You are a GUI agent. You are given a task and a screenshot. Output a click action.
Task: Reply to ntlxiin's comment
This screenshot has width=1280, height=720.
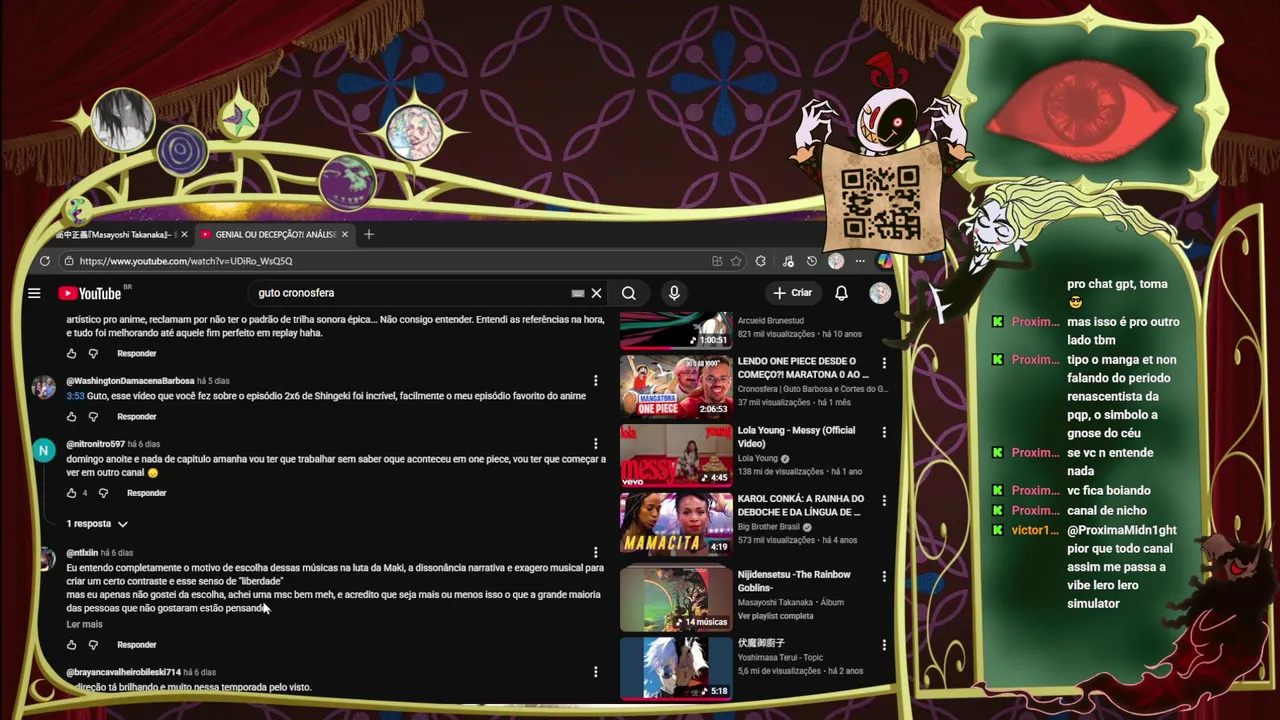click(136, 645)
